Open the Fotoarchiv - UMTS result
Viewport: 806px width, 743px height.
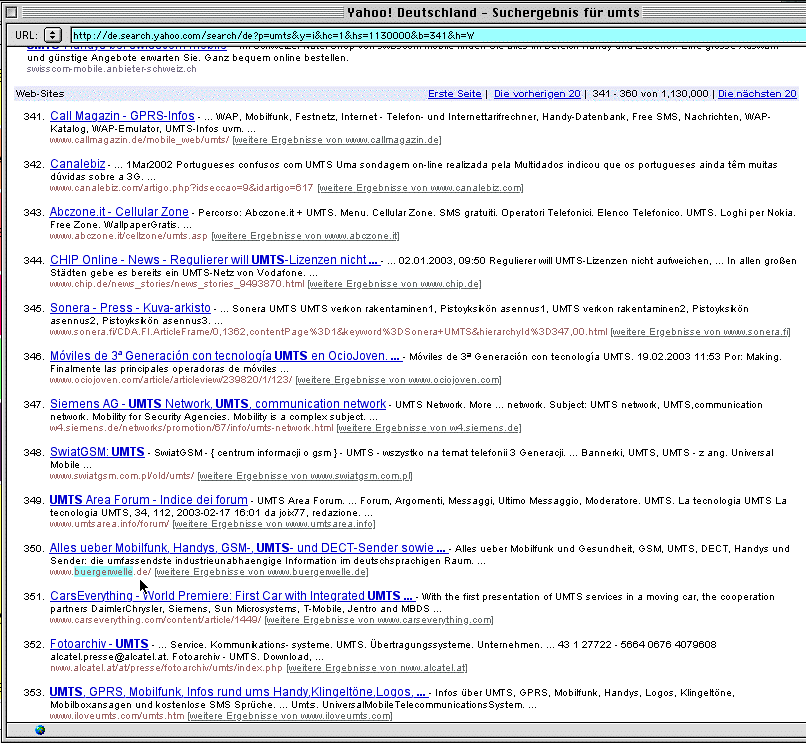tap(99, 644)
